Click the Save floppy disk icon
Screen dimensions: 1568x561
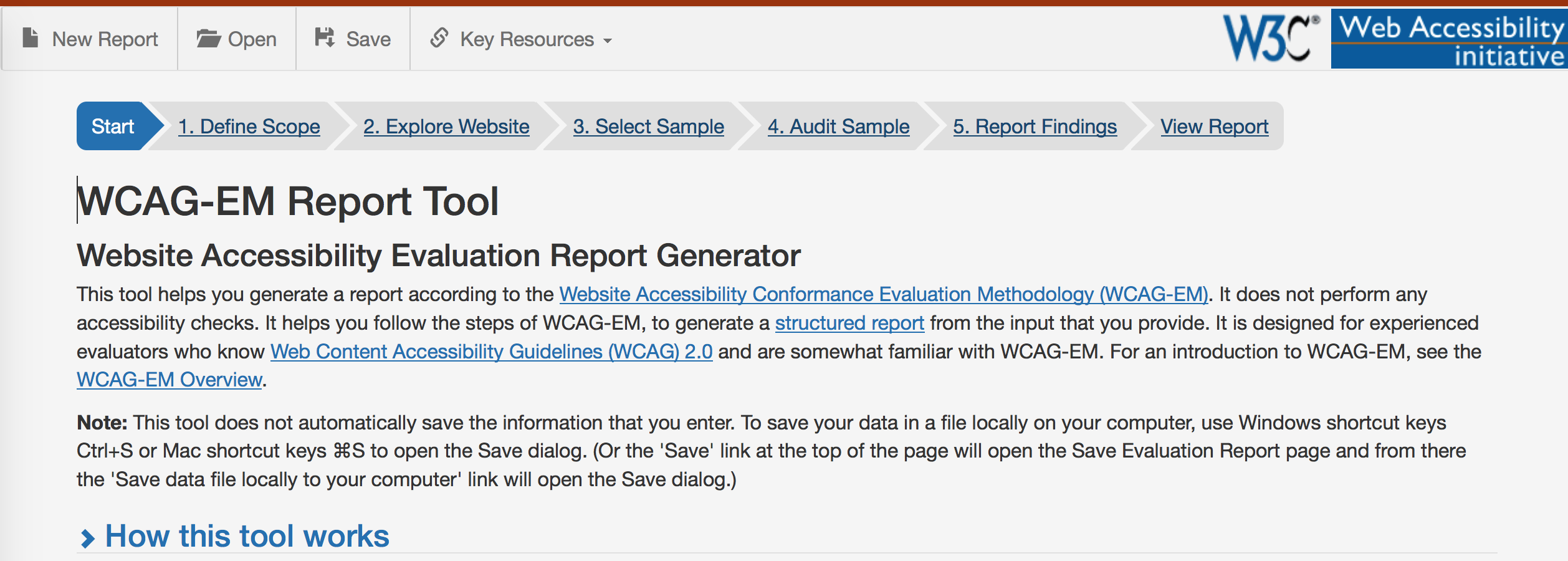click(x=325, y=38)
